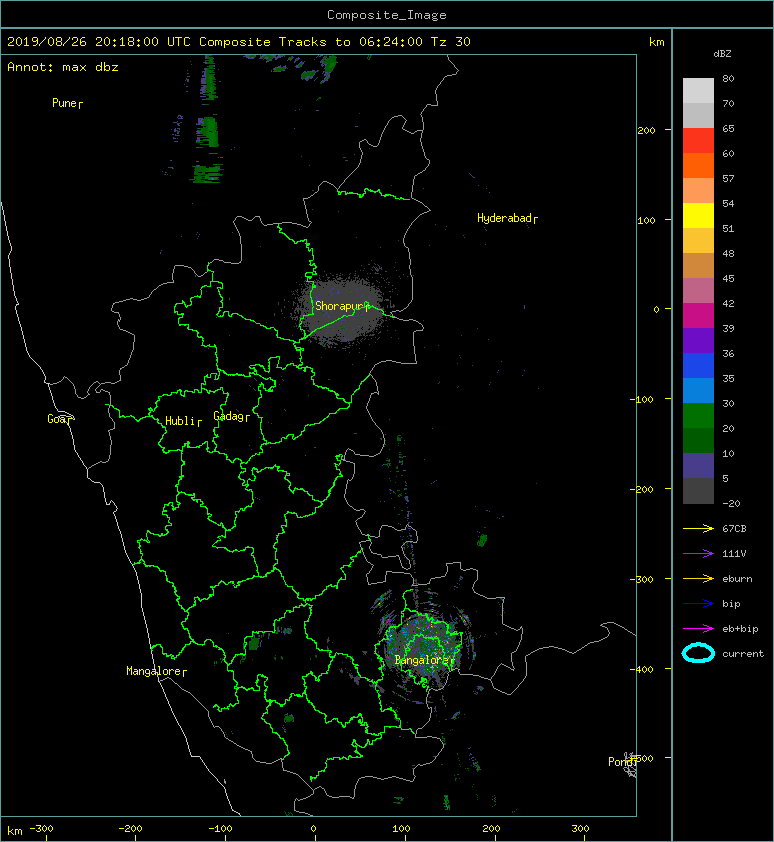The image size is (774, 842).
Task: Click the '111V' legend label
Action: (x=734, y=554)
